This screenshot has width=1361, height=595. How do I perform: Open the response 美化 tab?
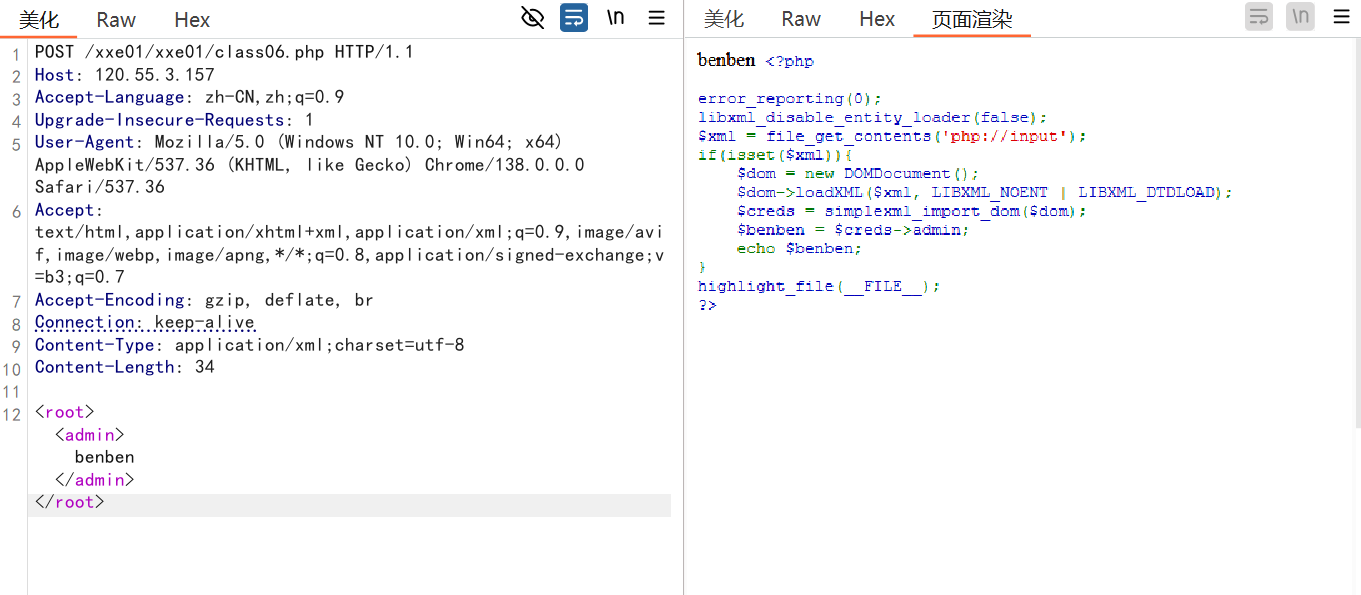724,19
